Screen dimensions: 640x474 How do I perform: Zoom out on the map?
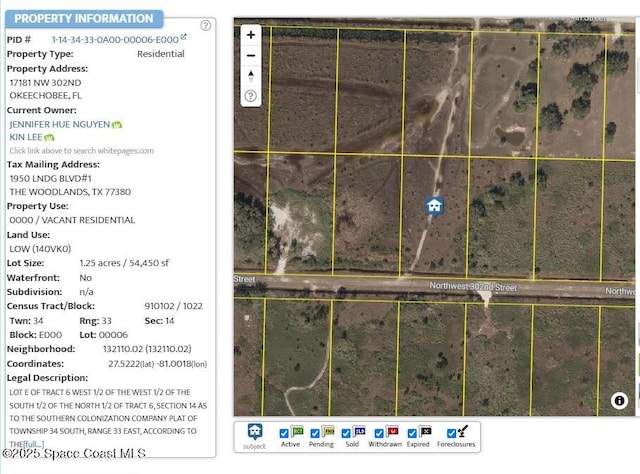tap(251, 55)
